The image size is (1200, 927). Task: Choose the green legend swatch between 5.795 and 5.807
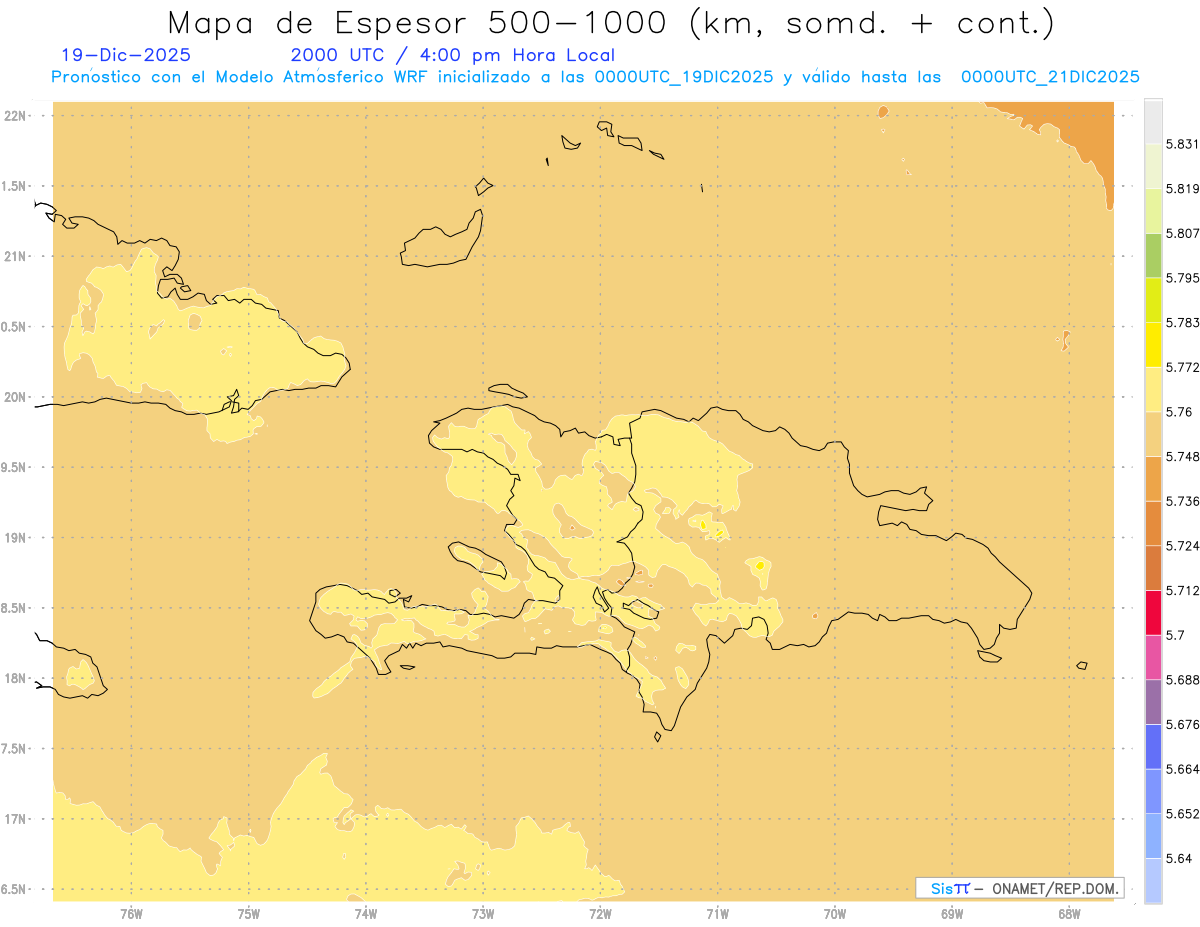1153,255
